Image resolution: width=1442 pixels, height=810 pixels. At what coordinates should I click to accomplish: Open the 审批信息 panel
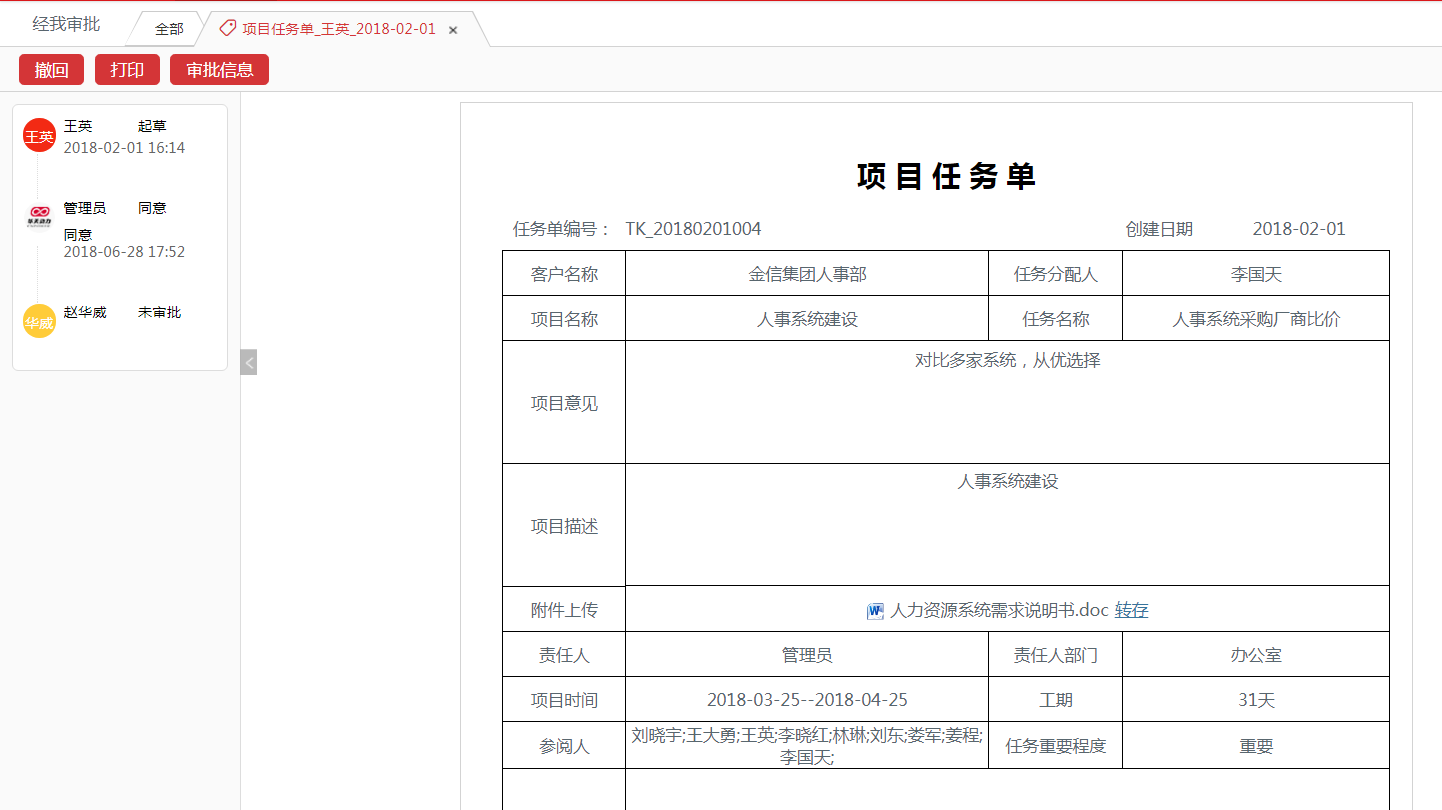coord(218,69)
